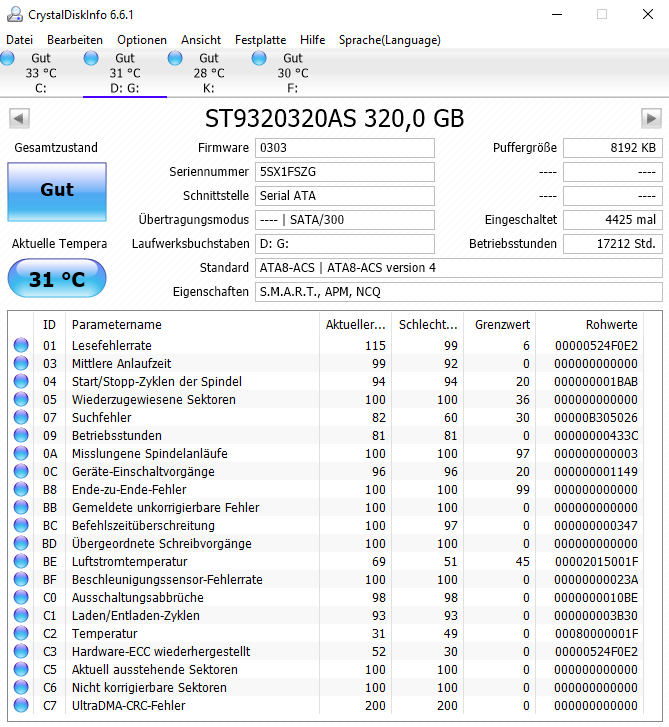Click status orb for Ausschaltungsabbrüche

[x=21, y=598]
